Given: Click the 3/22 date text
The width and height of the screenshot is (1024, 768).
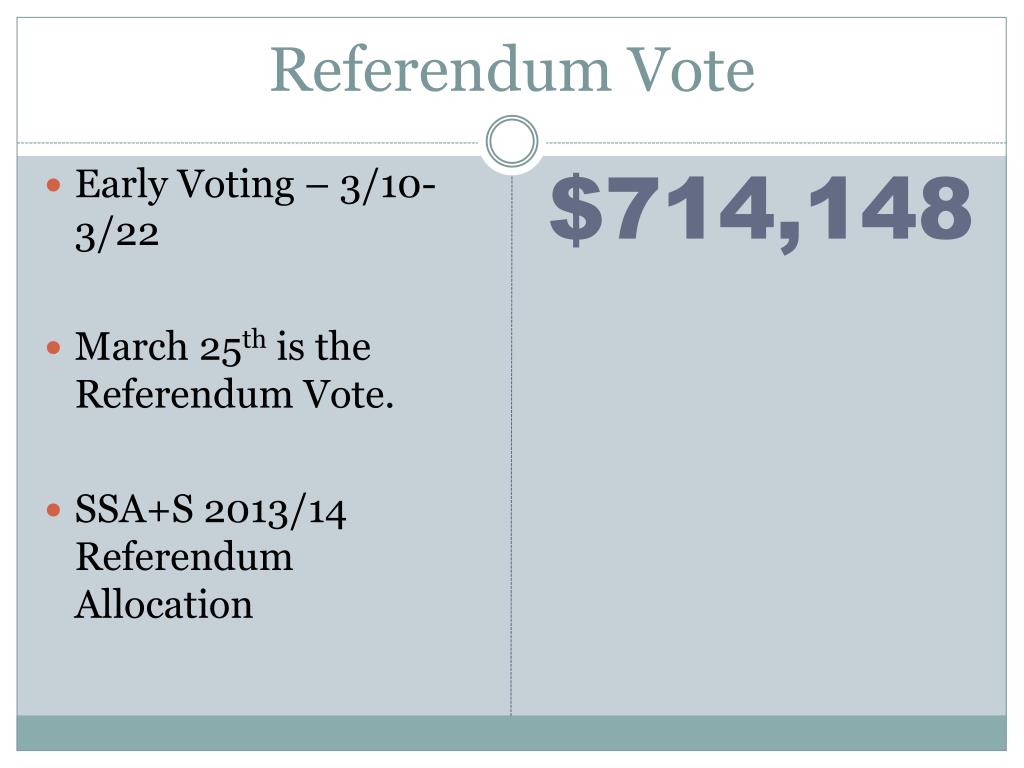Looking at the screenshot, I should 117,234.
